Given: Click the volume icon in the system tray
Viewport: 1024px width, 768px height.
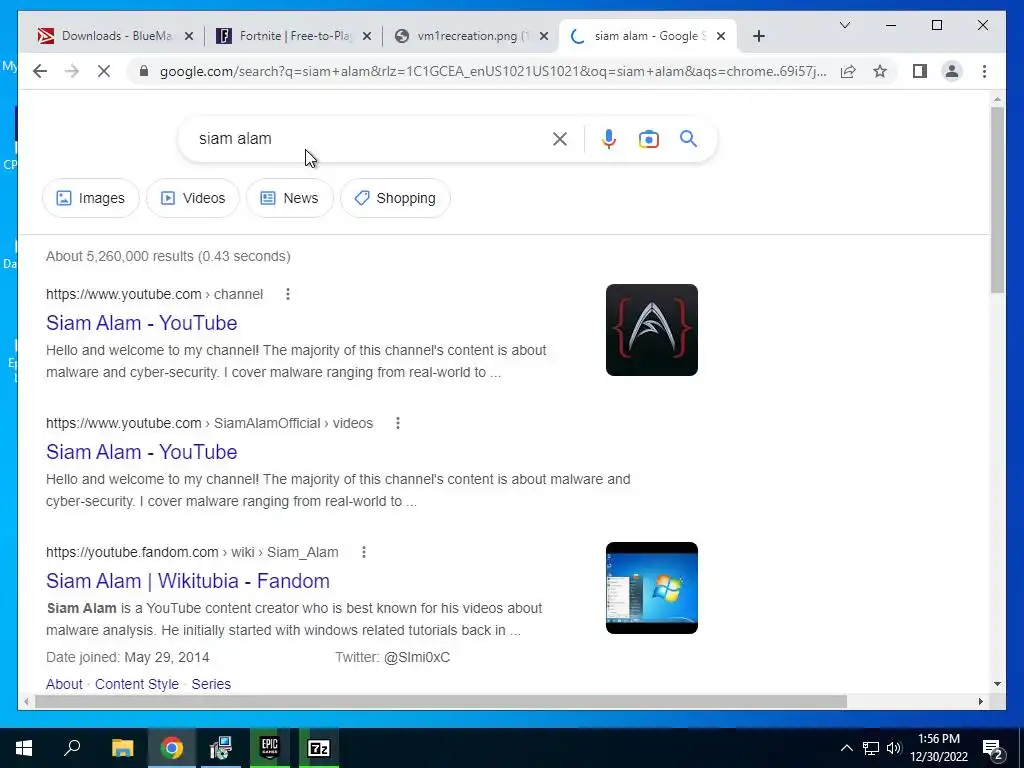Looking at the screenshot, I should (x=894, y=748).
